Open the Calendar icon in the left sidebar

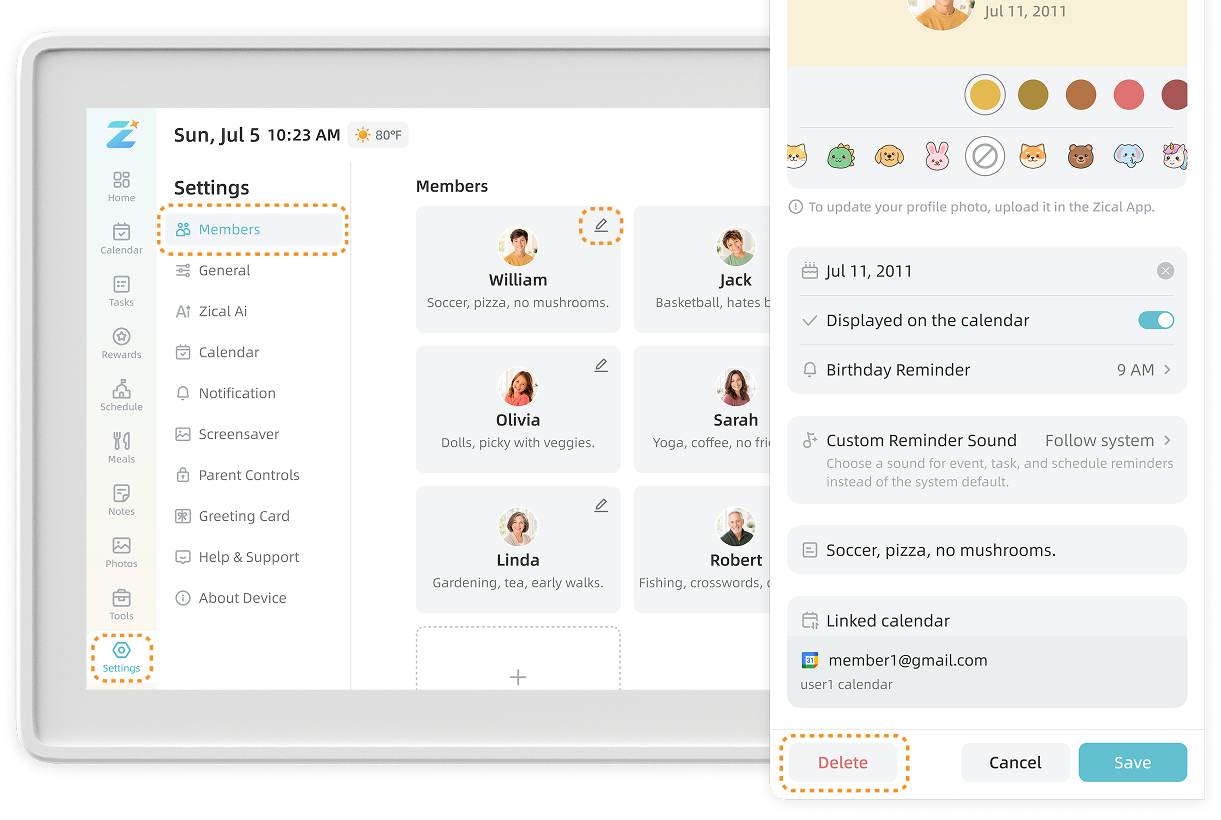tap(121, 238)
